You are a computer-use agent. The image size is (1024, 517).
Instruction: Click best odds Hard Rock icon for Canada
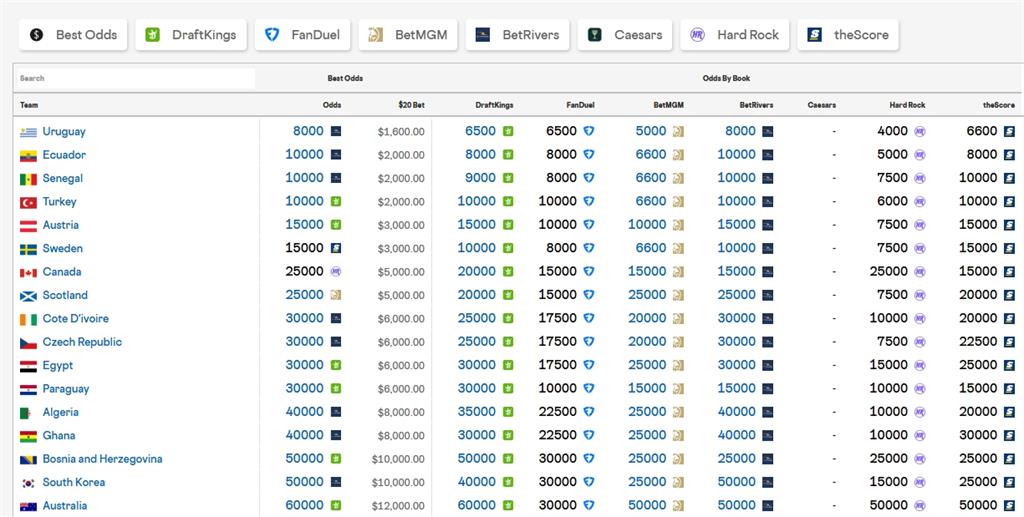click(336, 272)
